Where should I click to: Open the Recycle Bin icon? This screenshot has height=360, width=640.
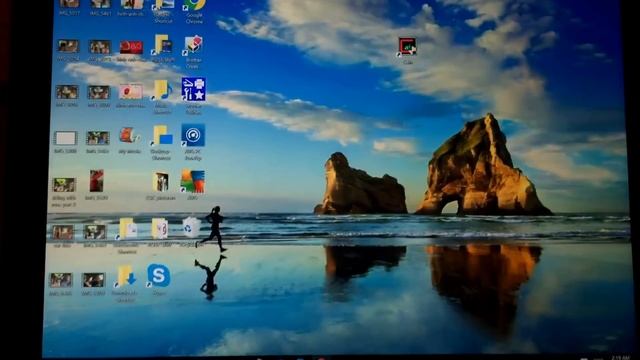(191, 227)
